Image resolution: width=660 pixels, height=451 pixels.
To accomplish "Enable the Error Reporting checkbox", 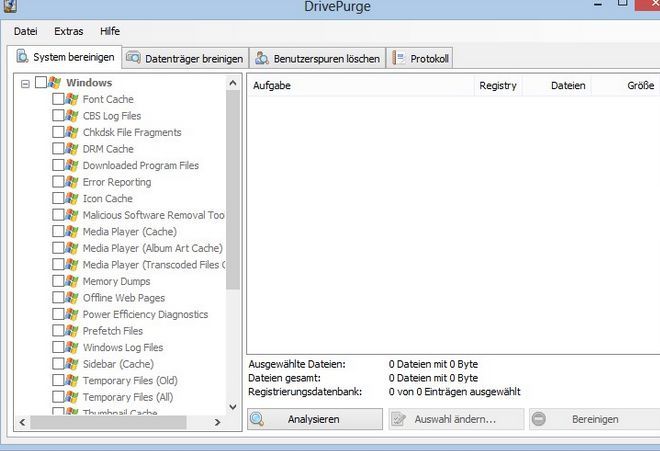I will tap(58, 181).
